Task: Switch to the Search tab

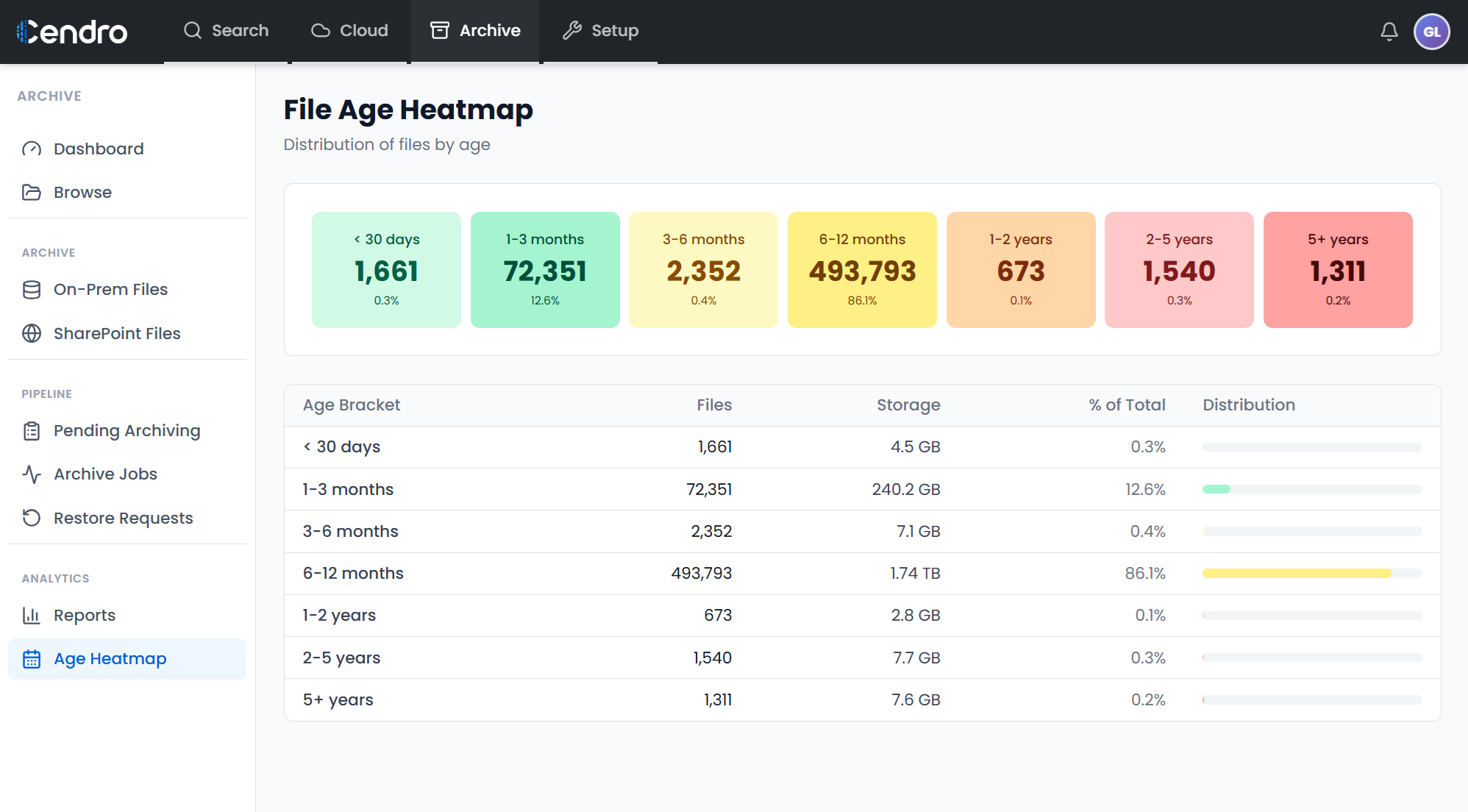Action: click(x=226, y=32)
